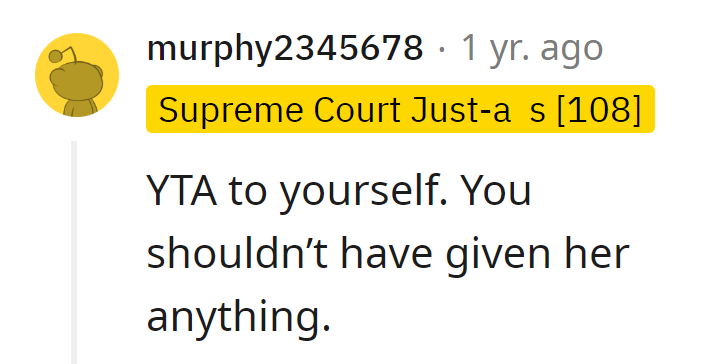Screen dimensions: 710x364
Task: Click the Supreme Court Just-a s flair
Action: pos(400,109)
